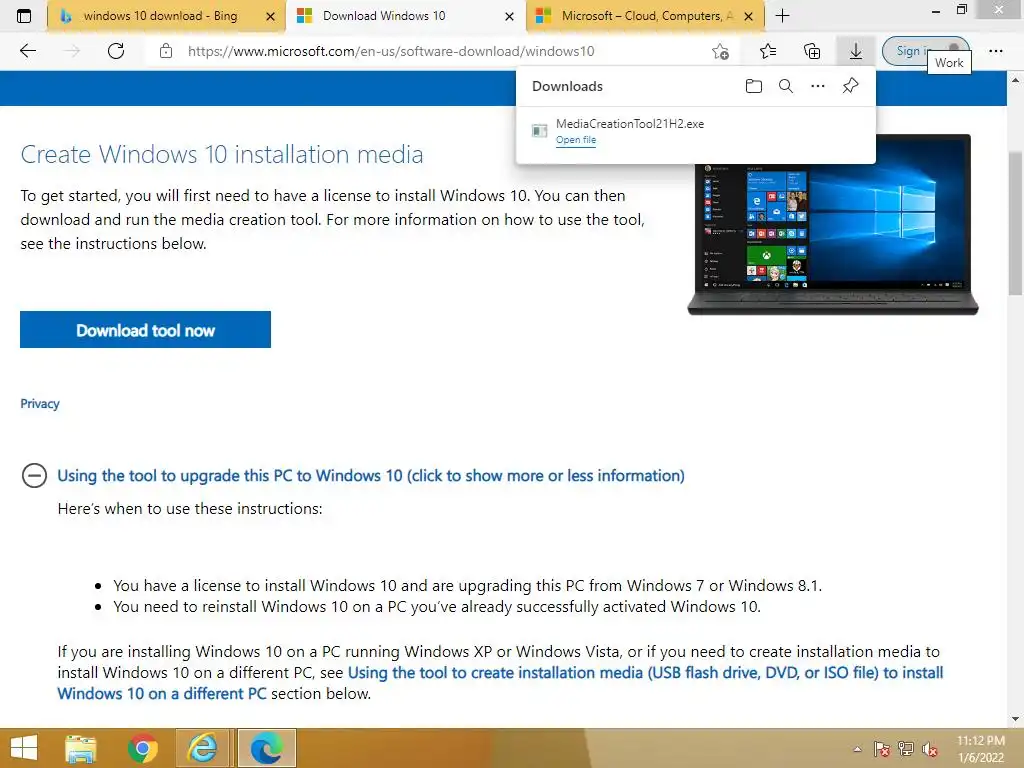
Task: Refresh the current page
Action: [x=116, y=51]
